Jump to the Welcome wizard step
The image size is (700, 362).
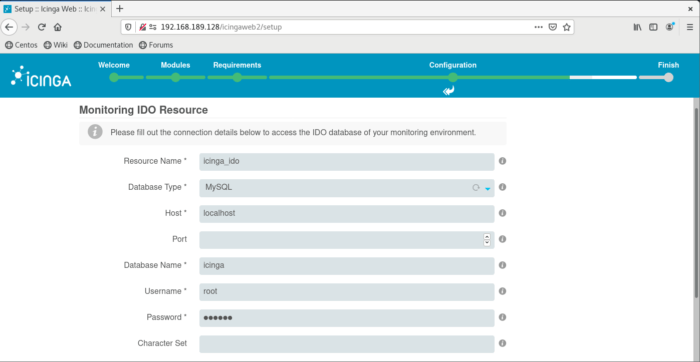click(x=114, y=77)
